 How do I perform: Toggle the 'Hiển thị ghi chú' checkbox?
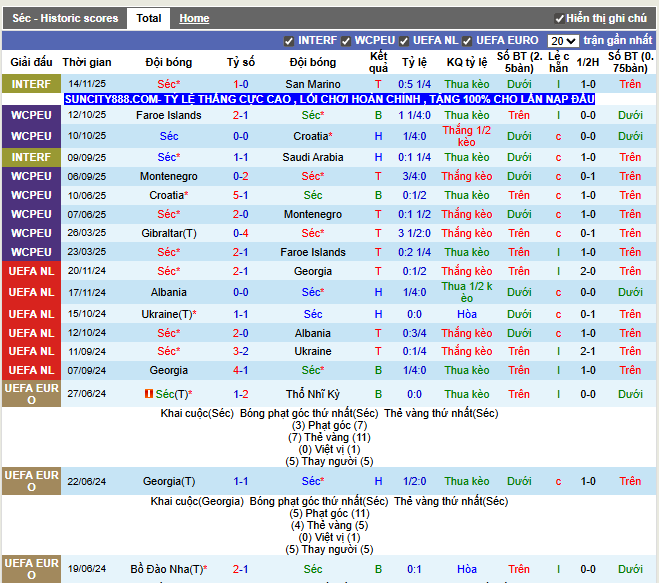point(559,18)
